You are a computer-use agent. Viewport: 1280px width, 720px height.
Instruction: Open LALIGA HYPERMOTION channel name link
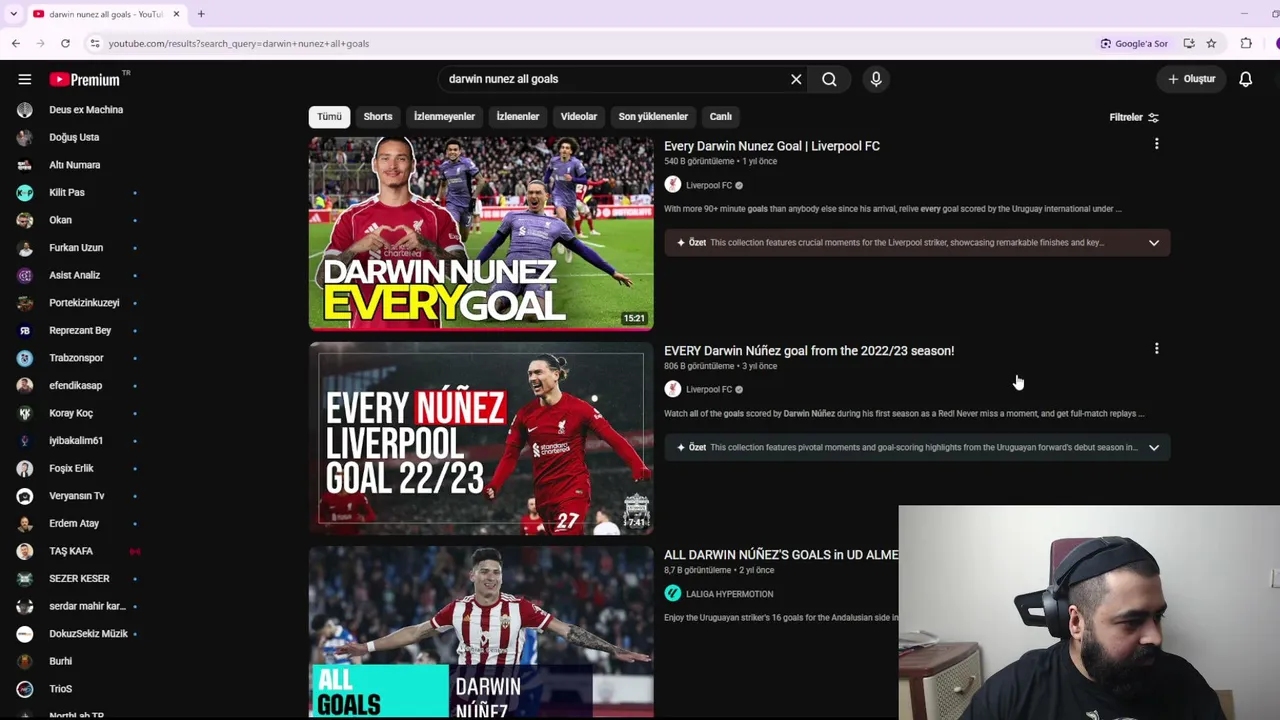pyautogui.click(x=729, y=594)
